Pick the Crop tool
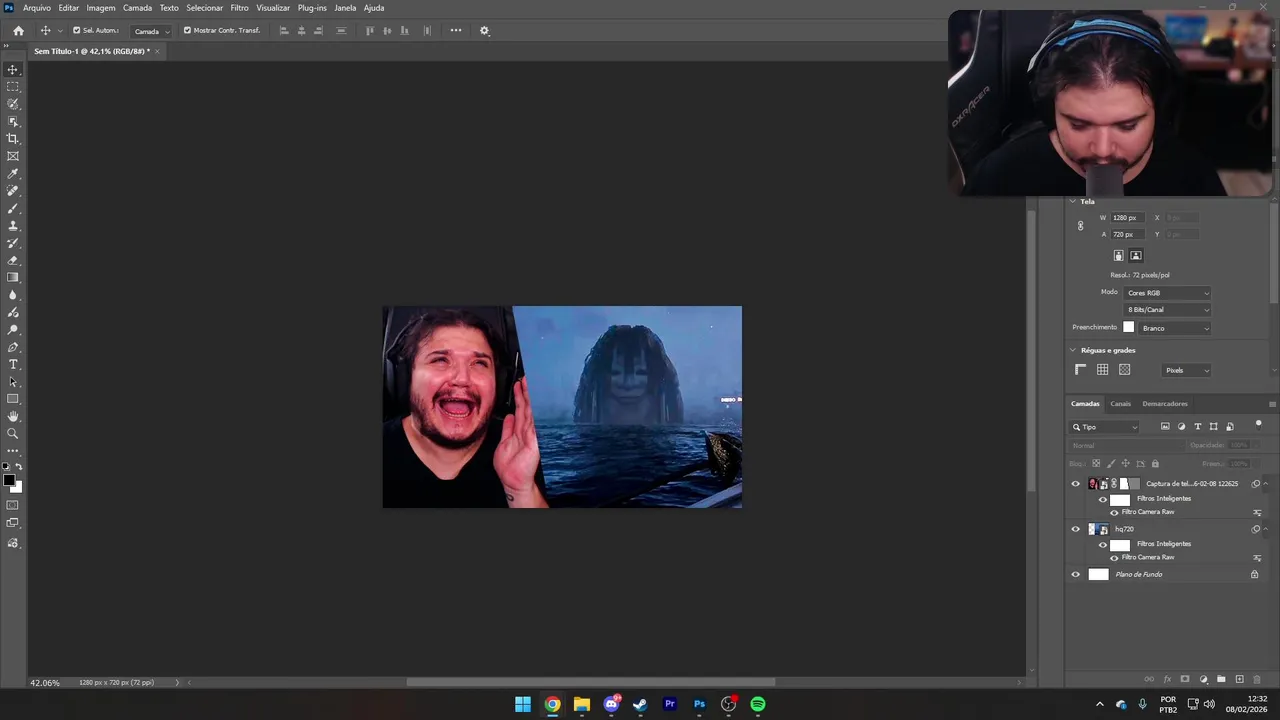This screenshot has width=1280, height=720. pos(13,139)
